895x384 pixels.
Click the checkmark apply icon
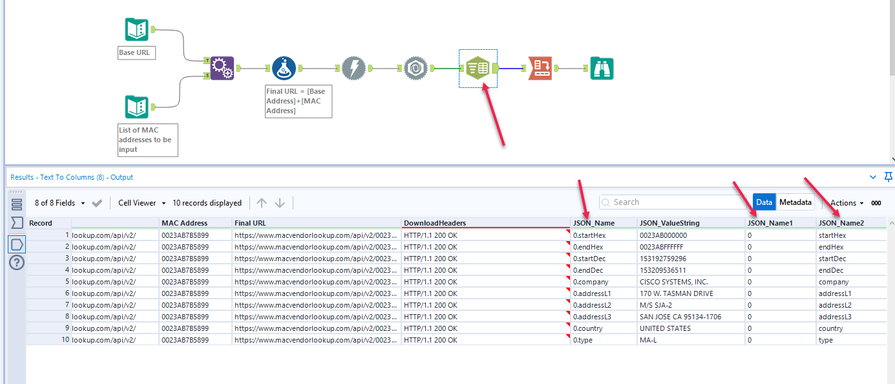tap(96, 203)
